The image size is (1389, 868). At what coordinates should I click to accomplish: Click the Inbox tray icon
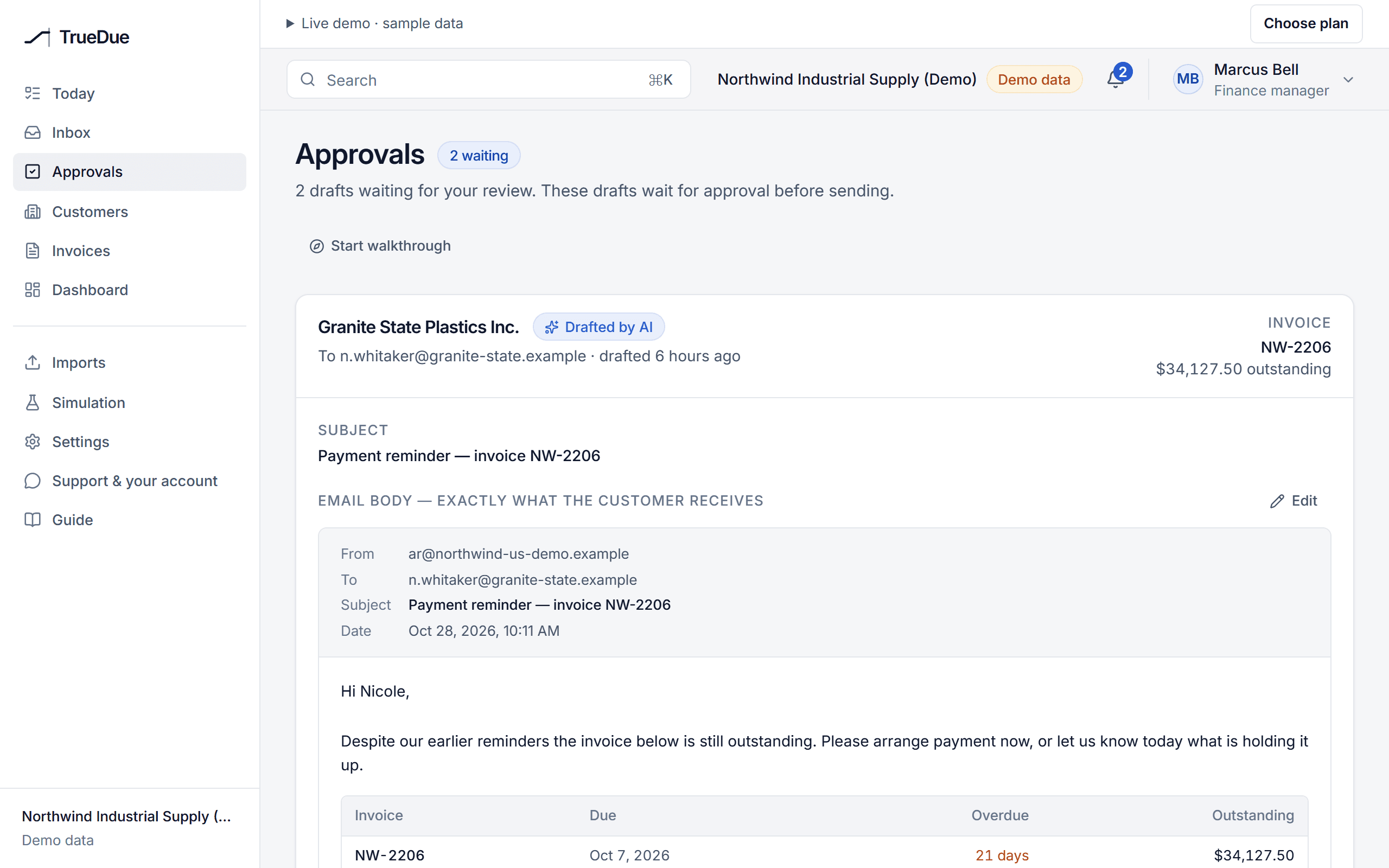pos(33,132)
